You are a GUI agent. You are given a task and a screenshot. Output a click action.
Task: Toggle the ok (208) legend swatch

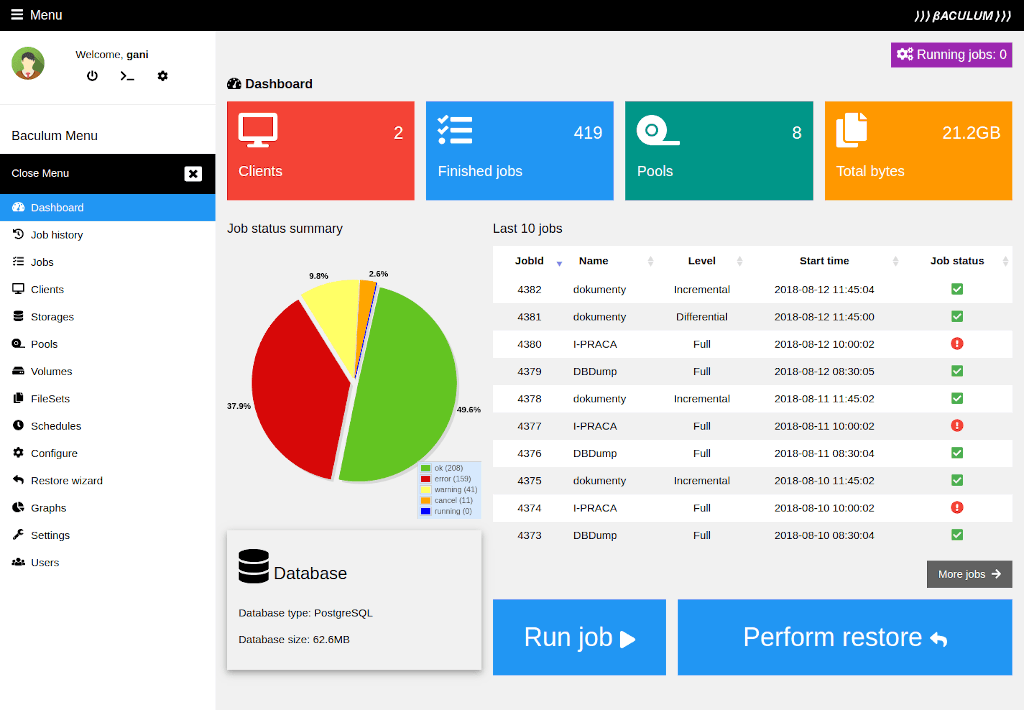426,468
